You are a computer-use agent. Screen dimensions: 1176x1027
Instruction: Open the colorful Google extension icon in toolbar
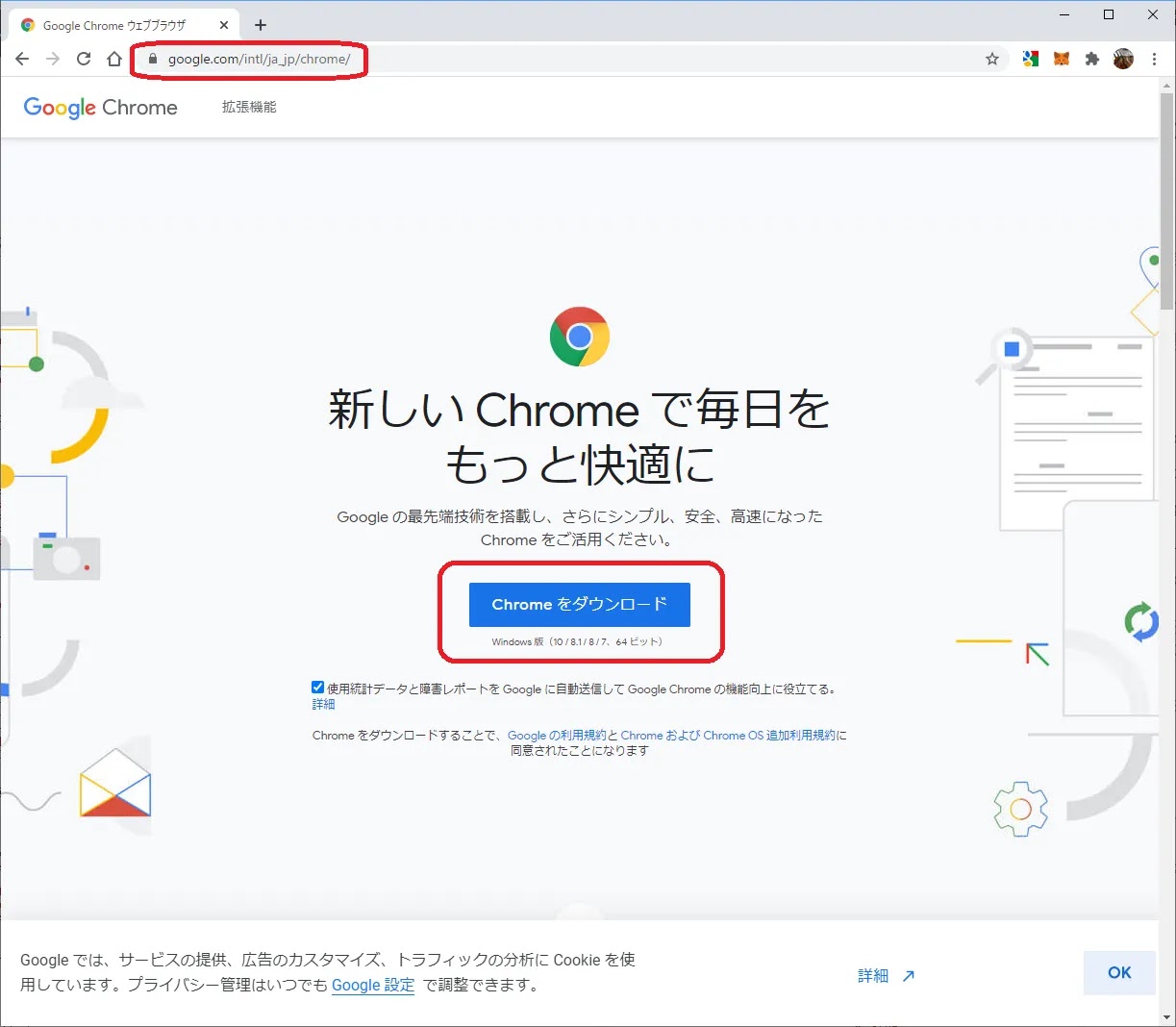[x=1031, y=59]
